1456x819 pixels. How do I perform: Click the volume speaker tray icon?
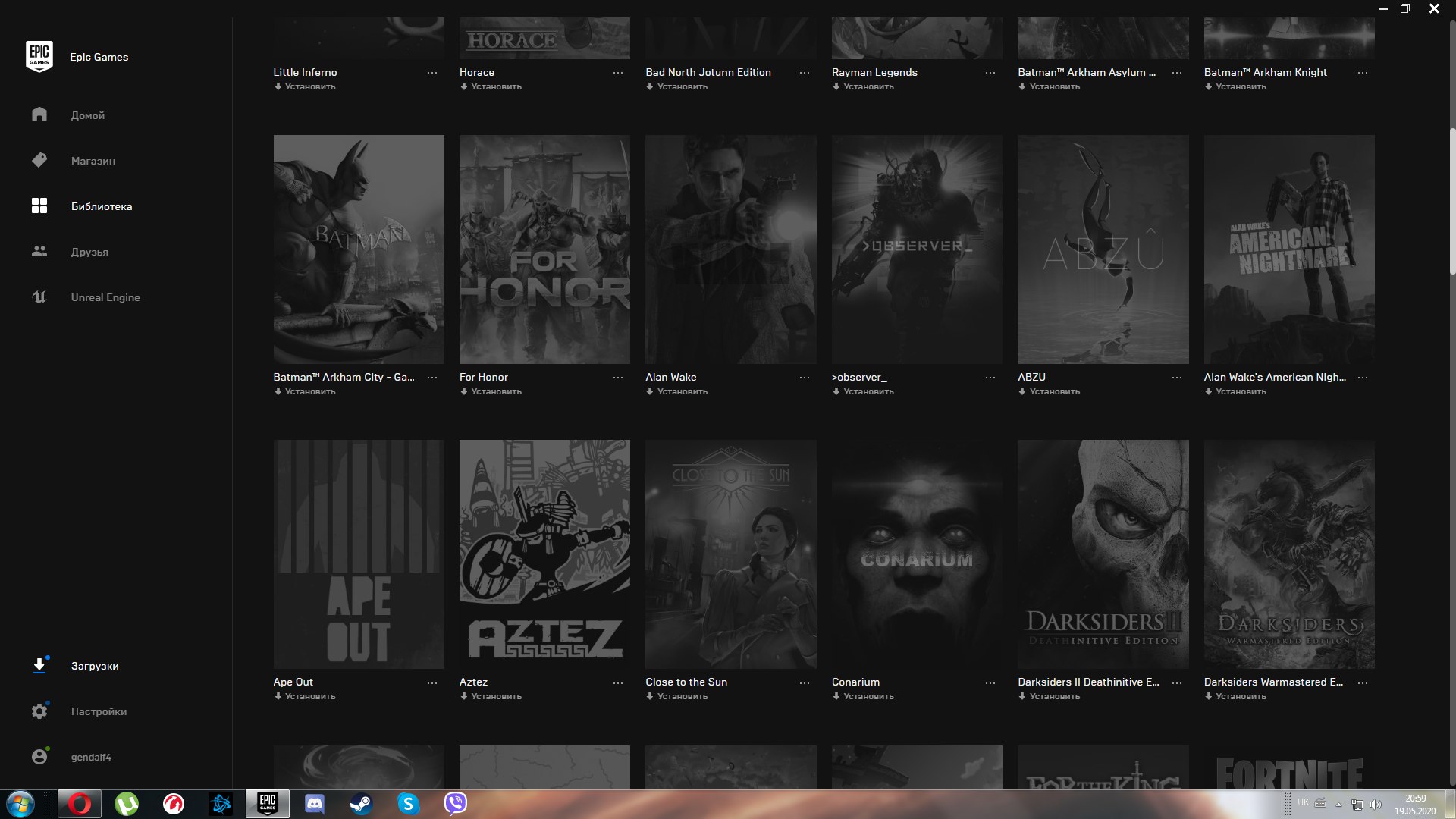click(x=1376, y=804)
